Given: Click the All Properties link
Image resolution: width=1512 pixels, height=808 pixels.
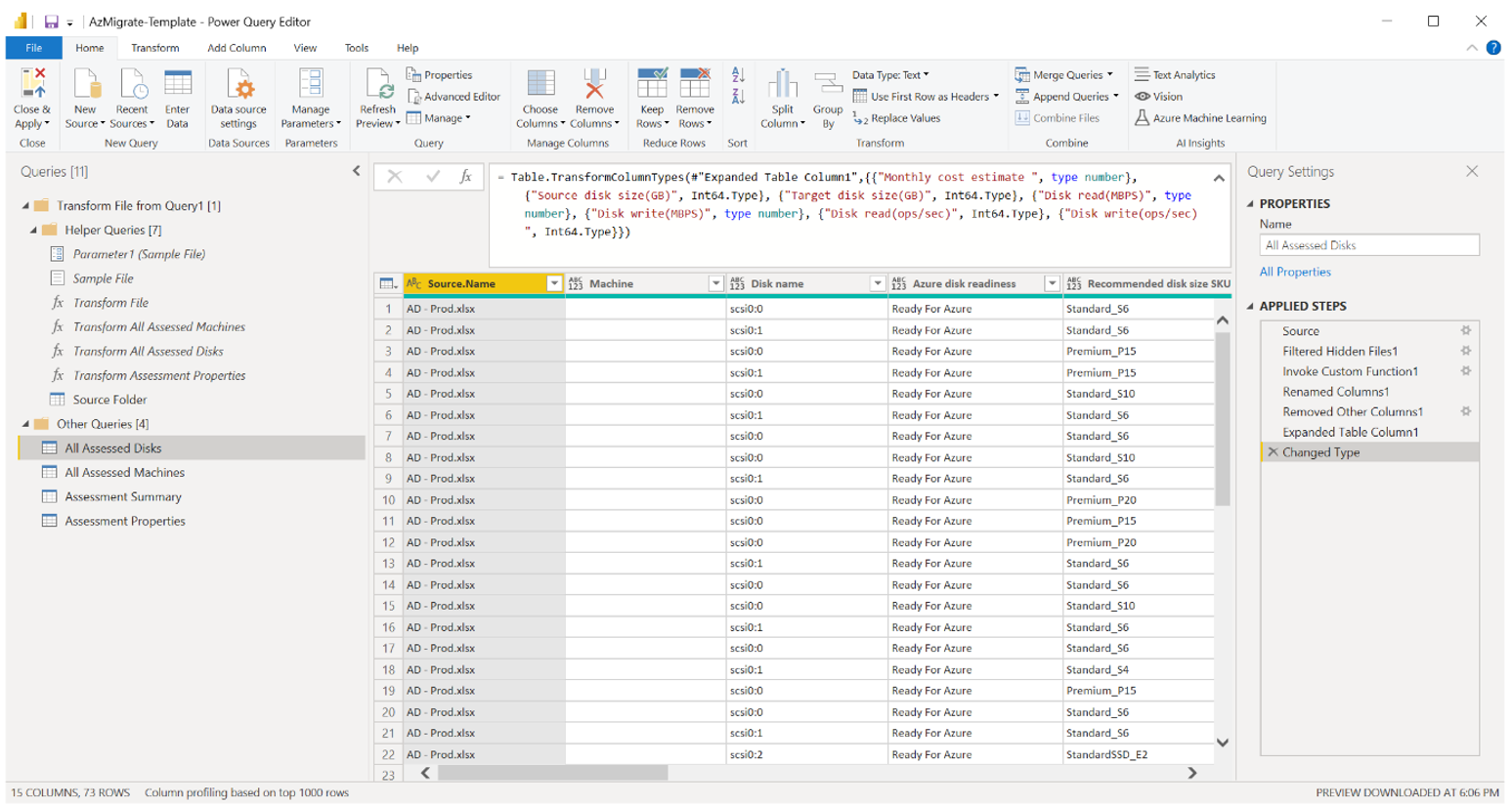Looking at the screenshot, I should (x=1295, y=272).
